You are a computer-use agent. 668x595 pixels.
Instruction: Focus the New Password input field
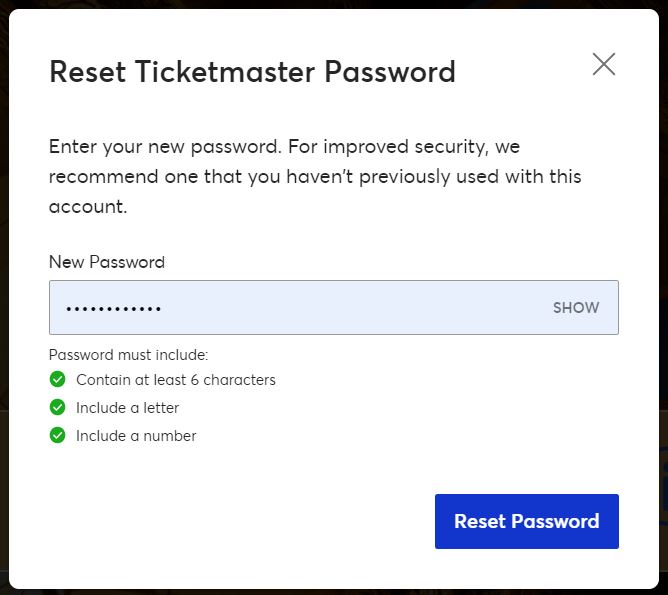click(x=334, y=308)
